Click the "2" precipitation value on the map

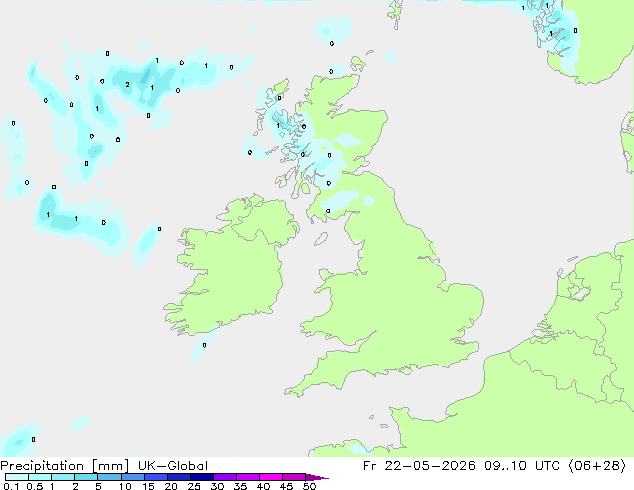coord(127,84)
